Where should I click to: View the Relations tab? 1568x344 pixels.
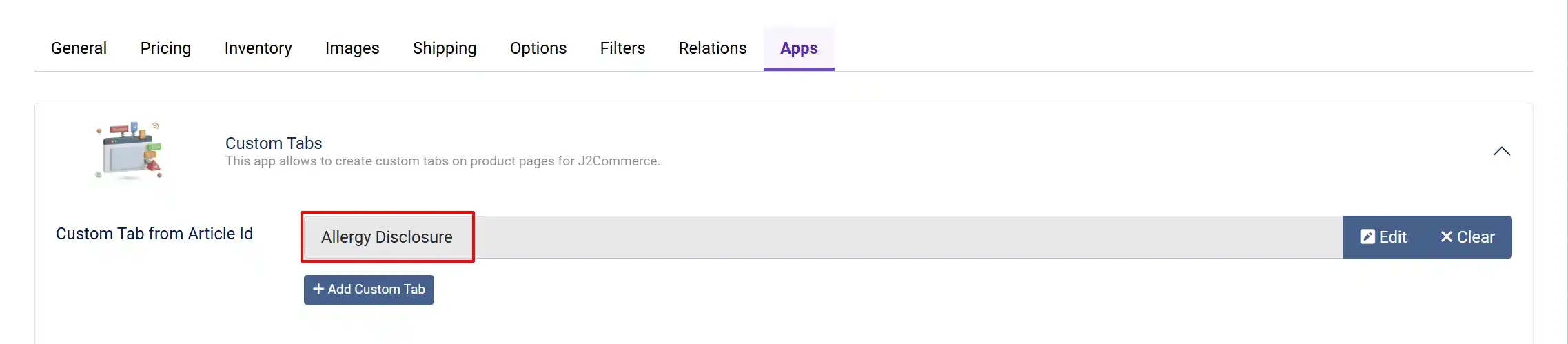click(x=713, y=48)
